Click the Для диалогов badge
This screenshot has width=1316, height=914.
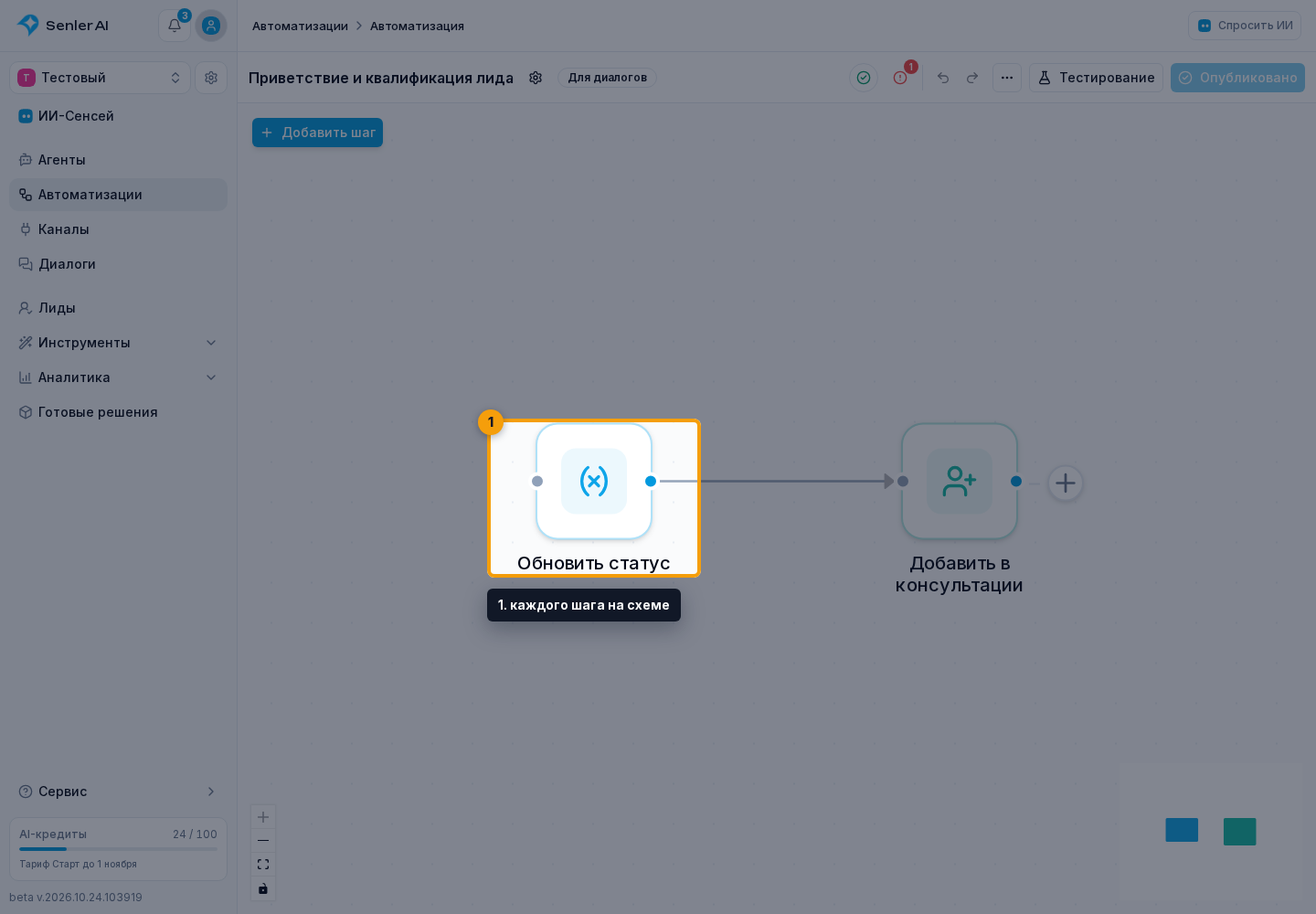608,78
